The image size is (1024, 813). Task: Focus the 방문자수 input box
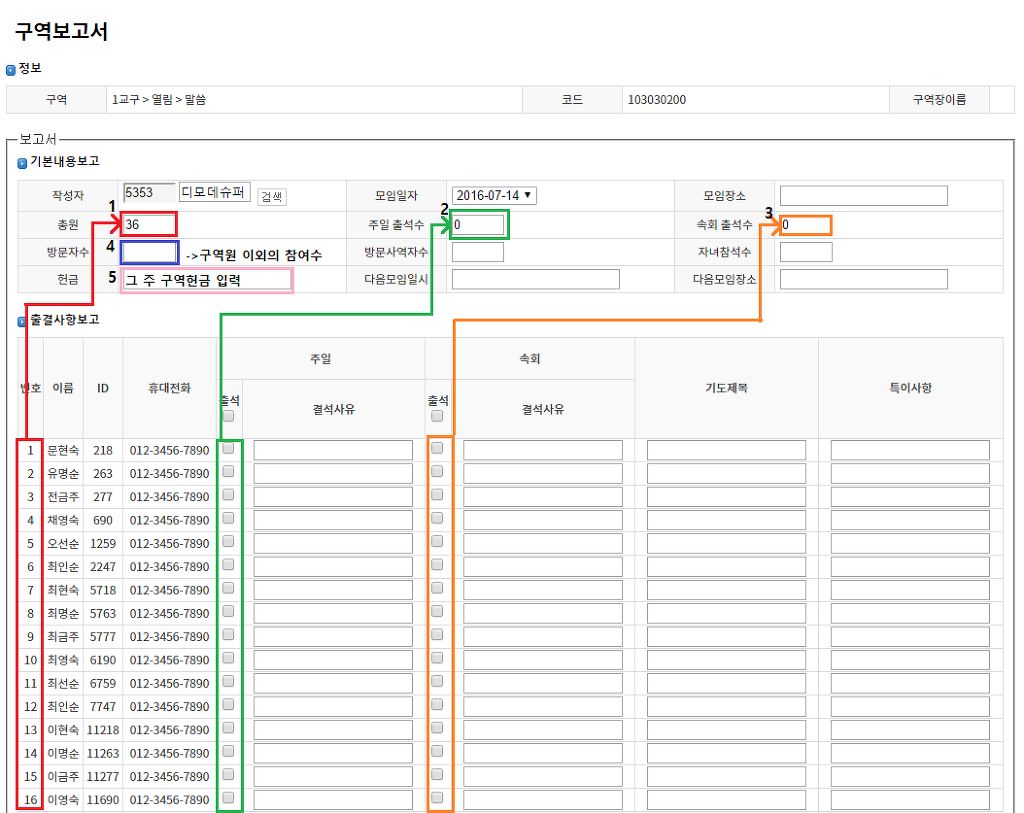pyautogui.click(x=149, y=252)
